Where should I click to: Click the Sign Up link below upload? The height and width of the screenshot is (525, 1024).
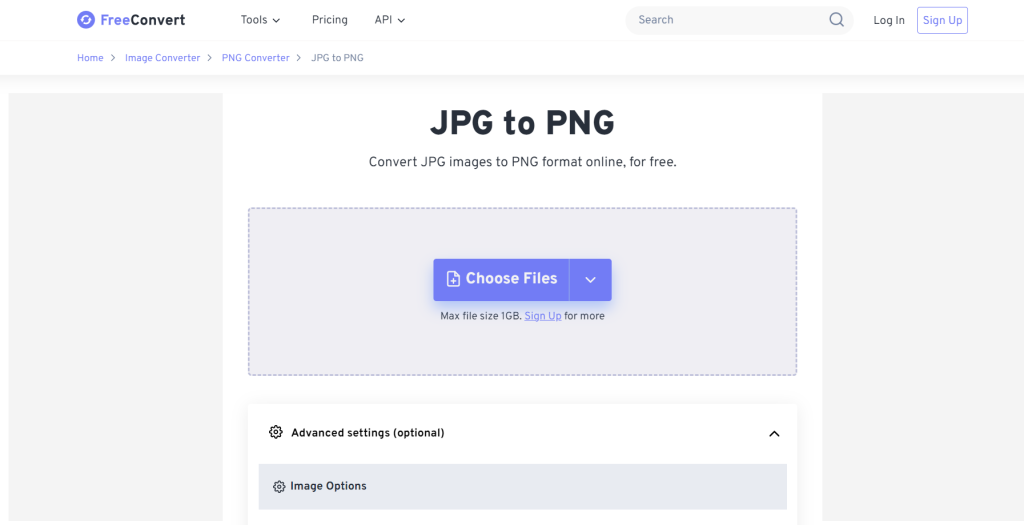click(542, 316)
